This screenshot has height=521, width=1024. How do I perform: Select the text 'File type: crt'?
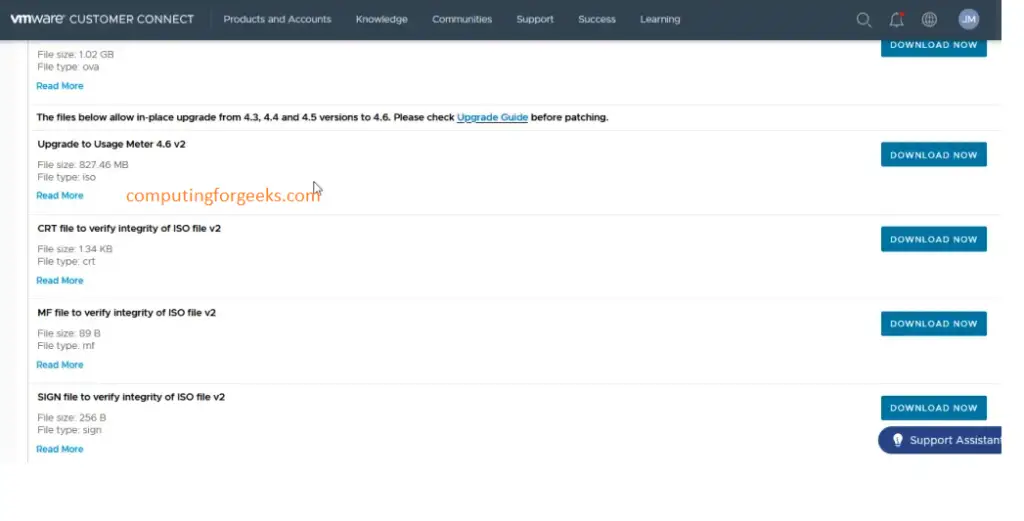click(x=66, y=261)
